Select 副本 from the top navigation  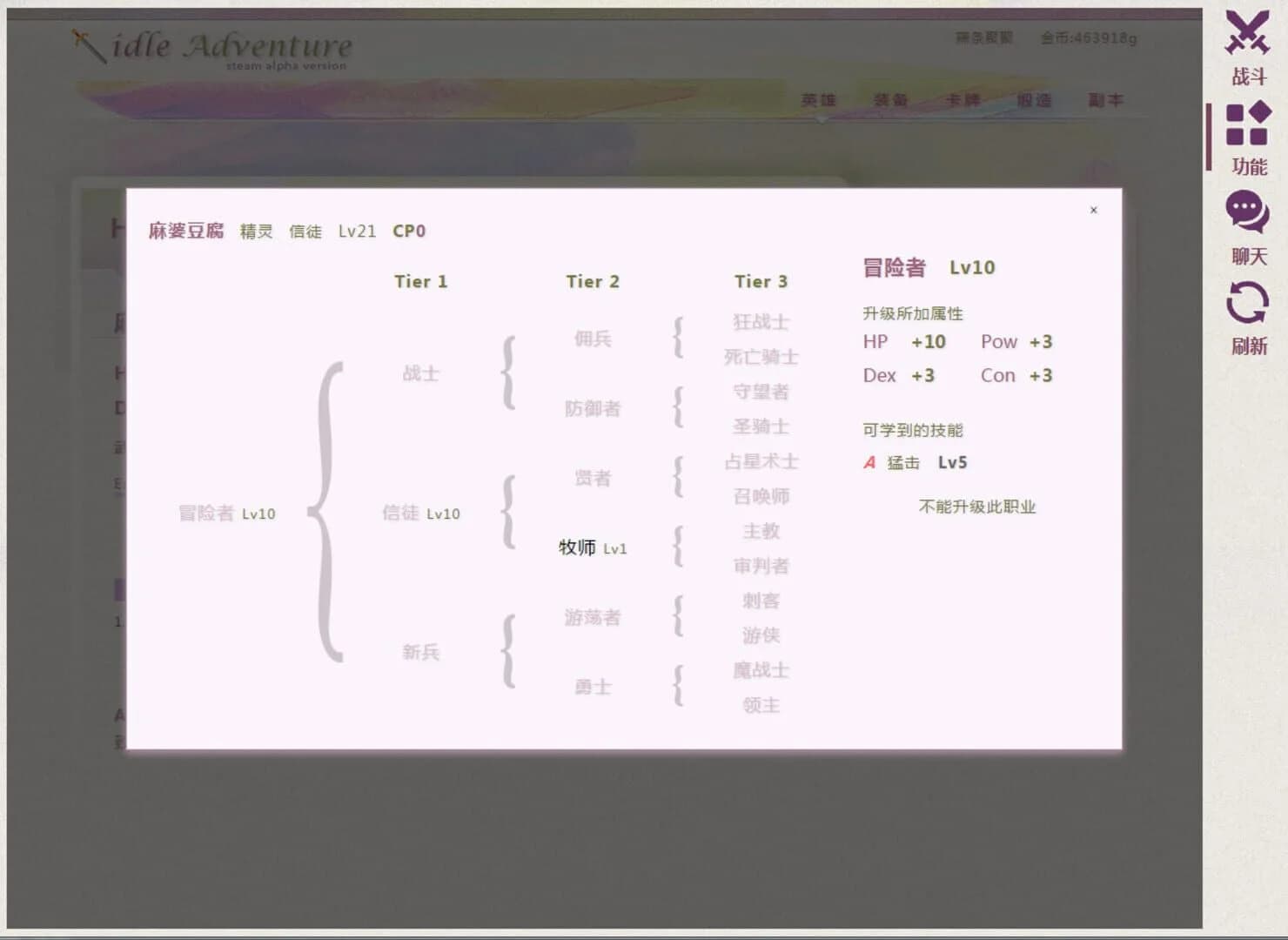coord(1106,100)
